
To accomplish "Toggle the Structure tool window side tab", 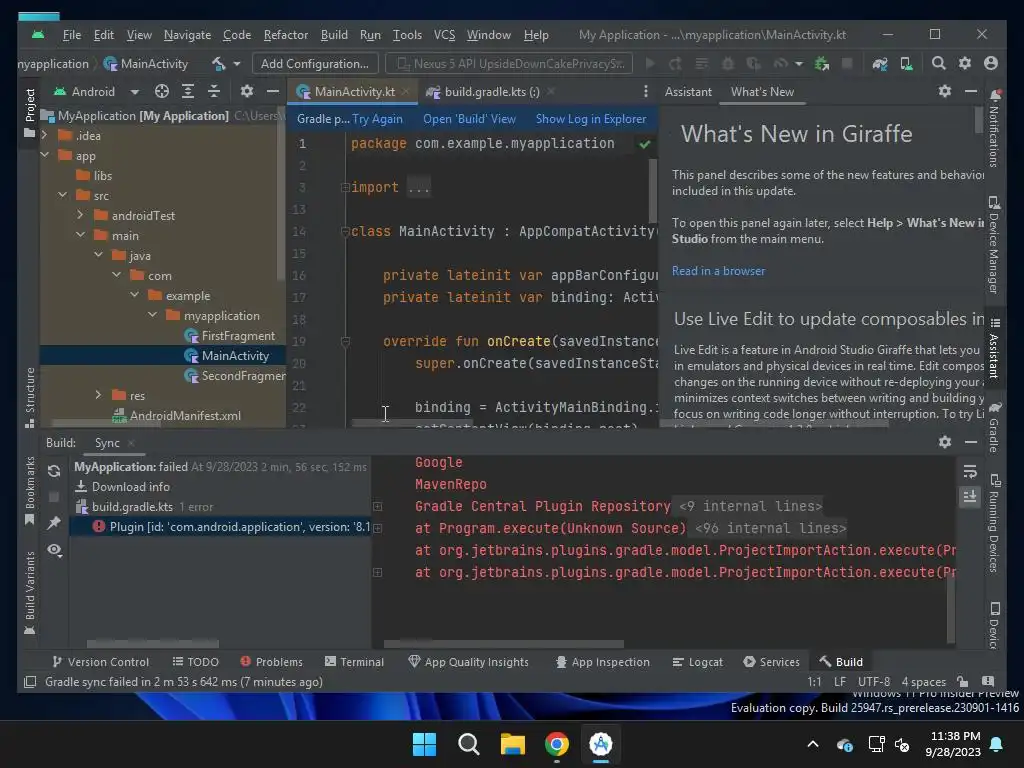I will pyautogui.click(x=29, y=397).
